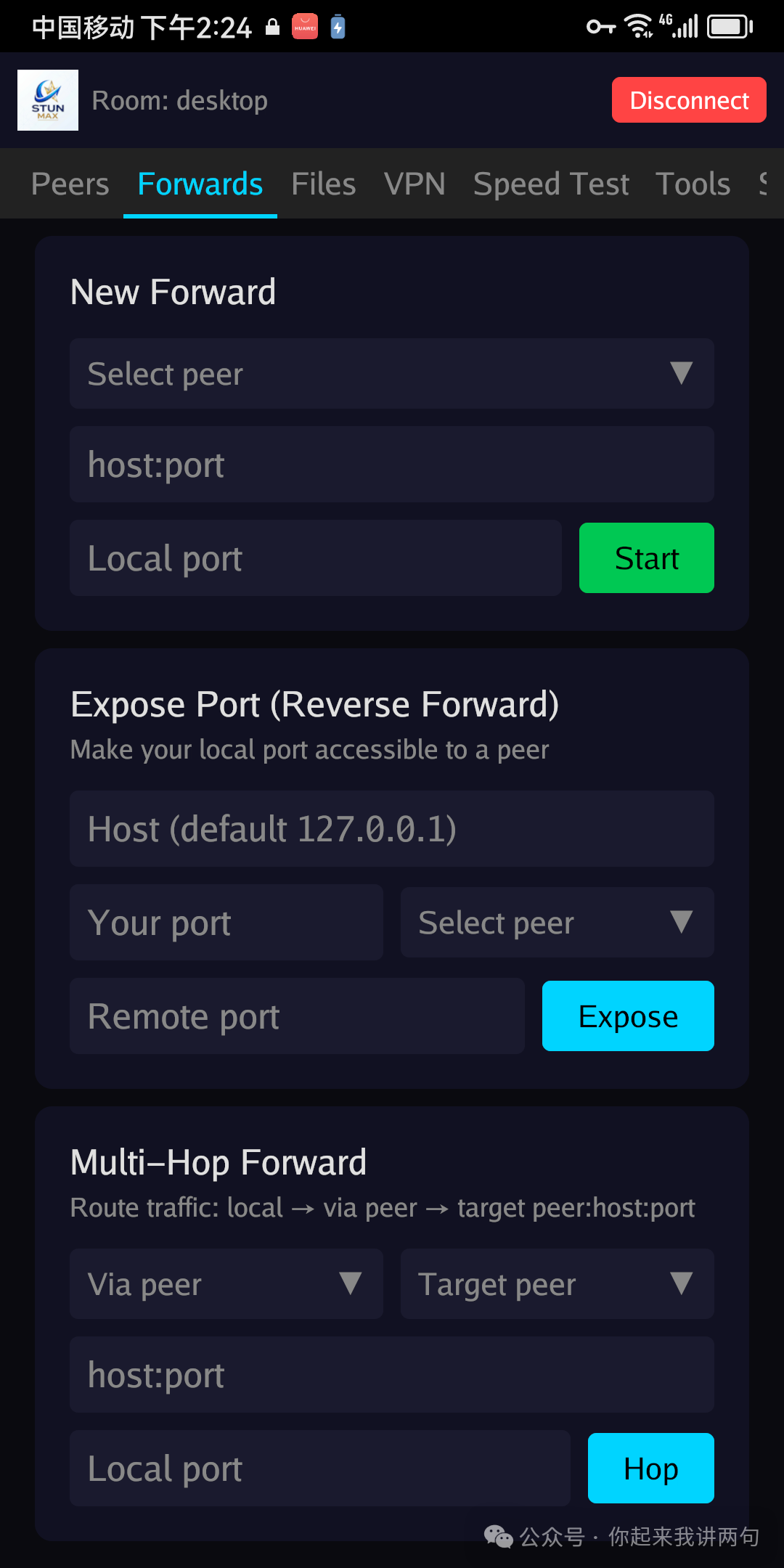Click the Expose button
This screenshot has width=784, height=1568.
628,1016
